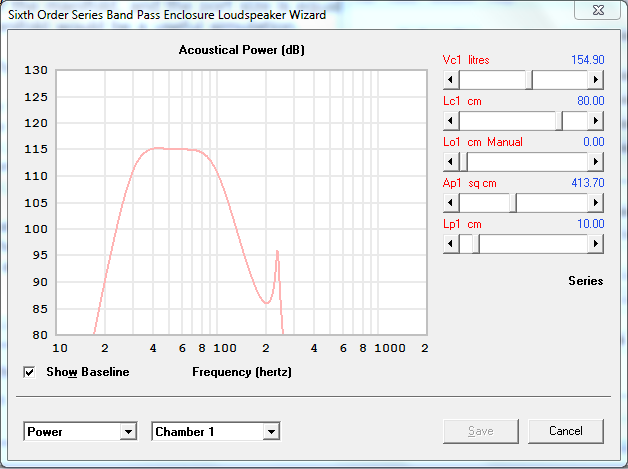Screen dimensions: 628x469
Task: Click the Lp1 slider thumb
Action: click(476, 244)
